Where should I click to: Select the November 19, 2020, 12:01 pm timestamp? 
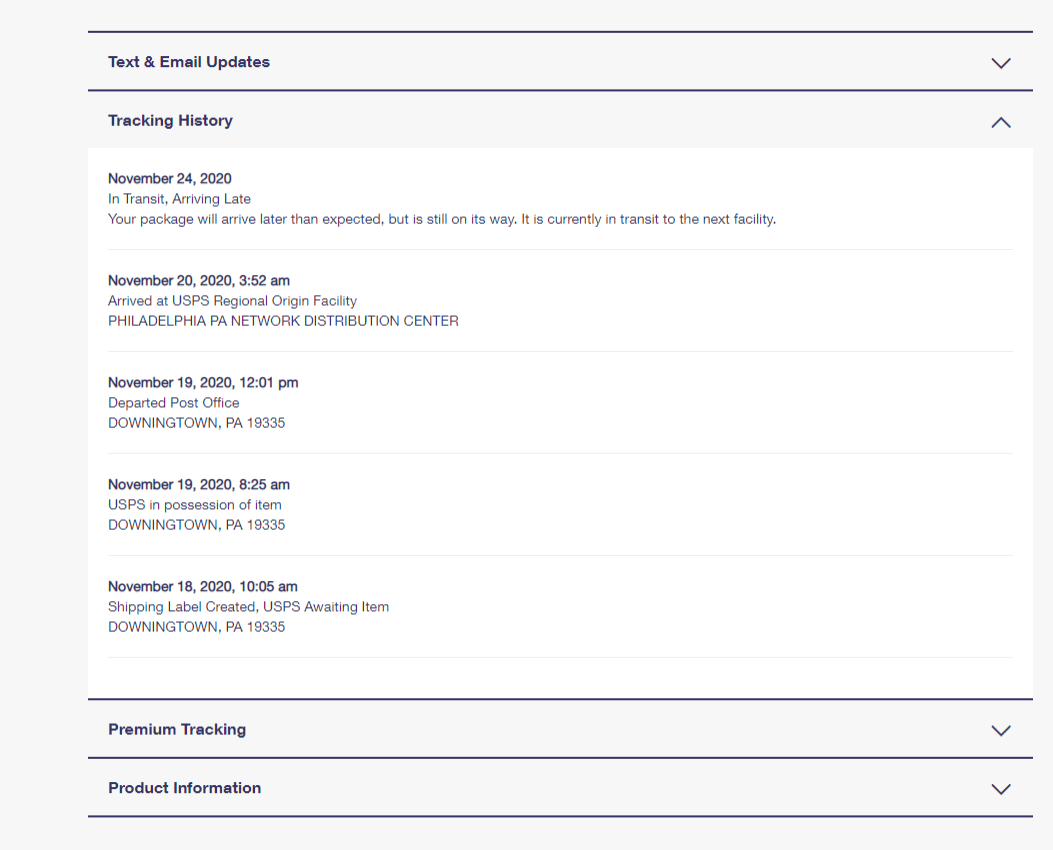[x=203, y=383]
